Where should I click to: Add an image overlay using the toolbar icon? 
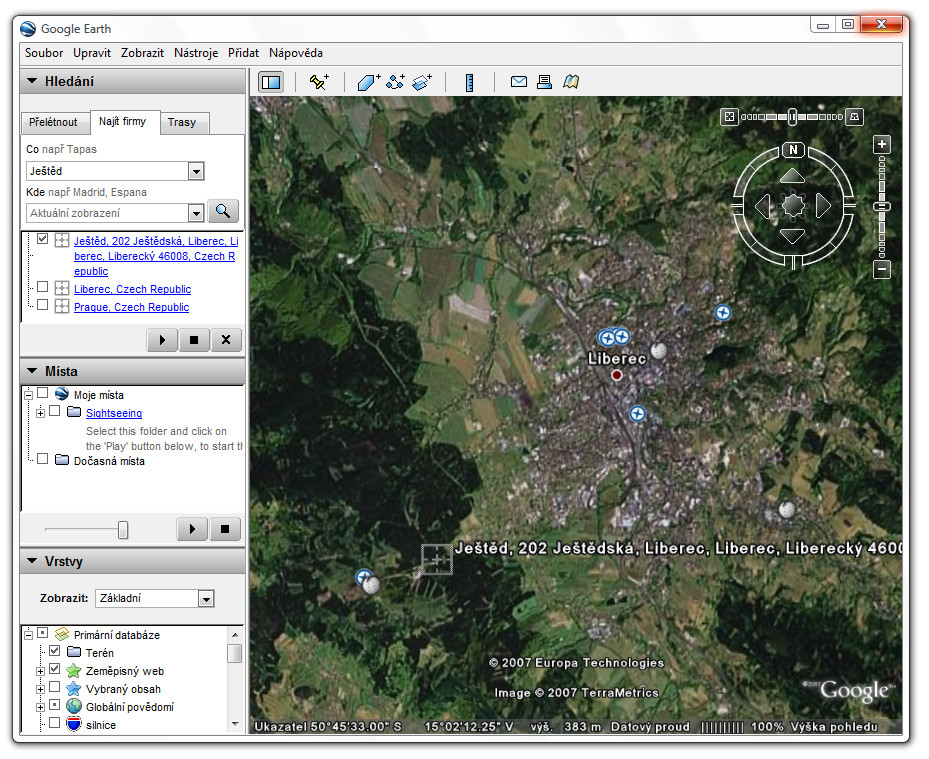(x=422, y=82)
